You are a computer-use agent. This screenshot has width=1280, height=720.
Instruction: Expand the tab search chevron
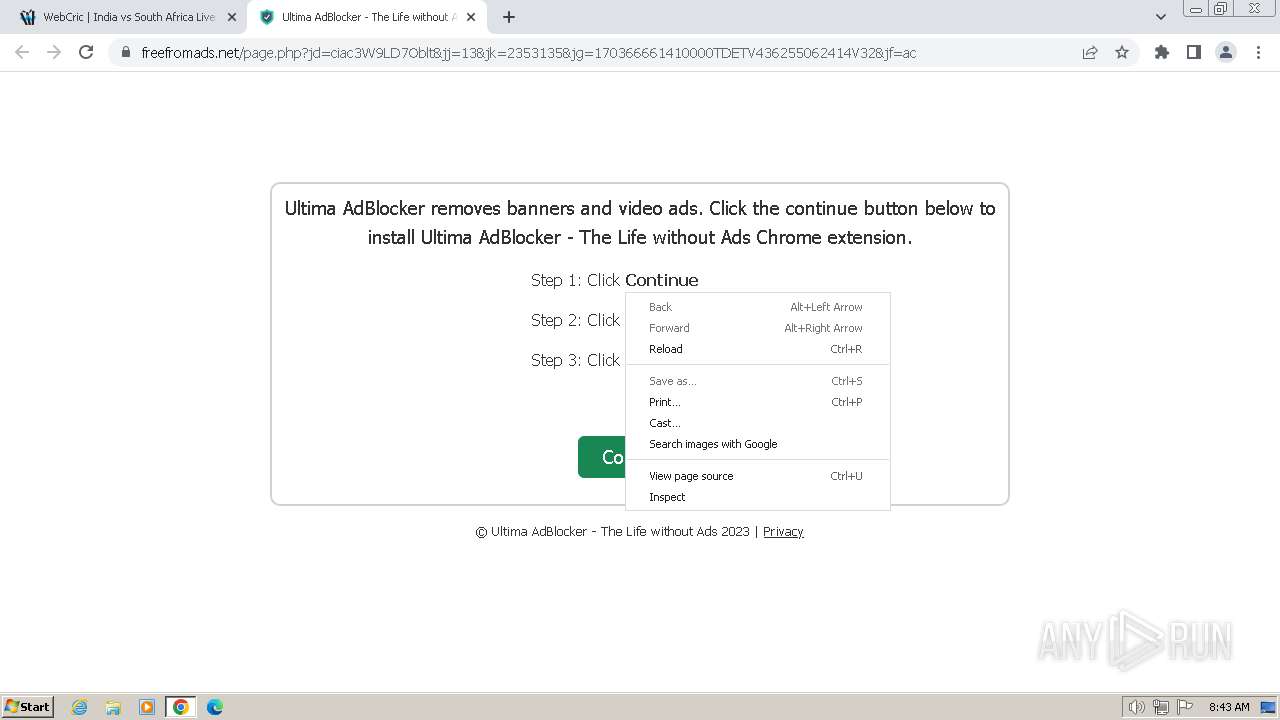point(1160,17)
